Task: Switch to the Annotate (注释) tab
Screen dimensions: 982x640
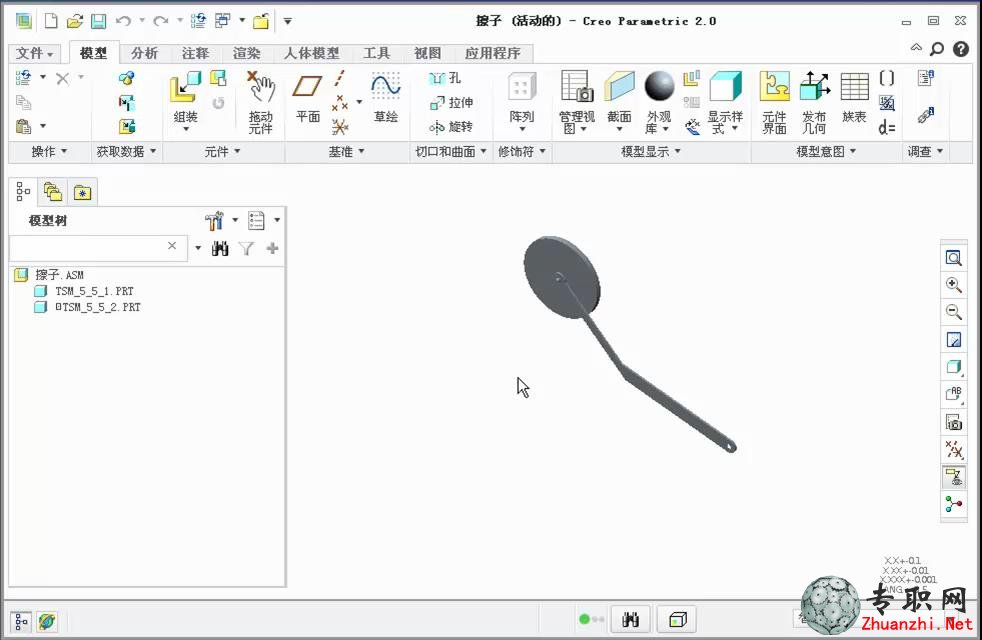Action: (x=195, y=53)
